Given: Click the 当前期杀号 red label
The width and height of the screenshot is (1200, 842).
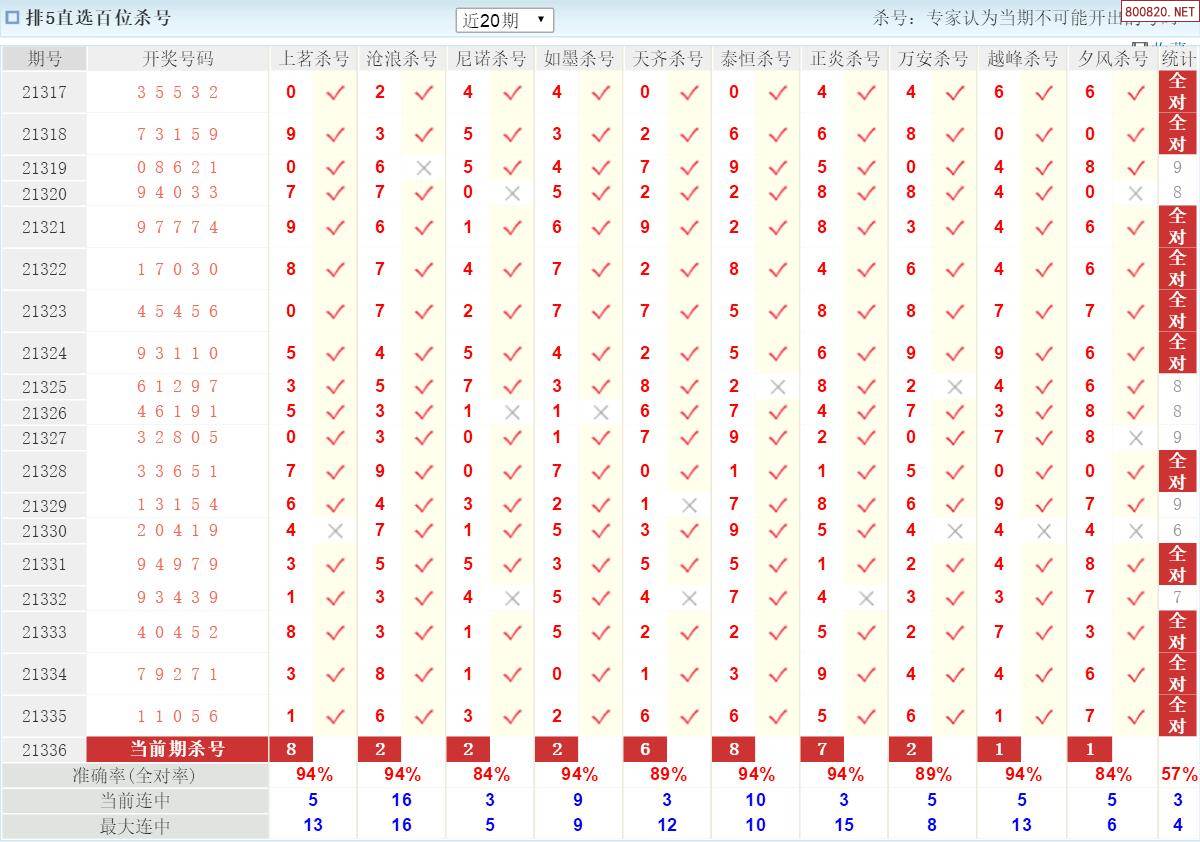Looking at the screenshot, I should (178, 749).
